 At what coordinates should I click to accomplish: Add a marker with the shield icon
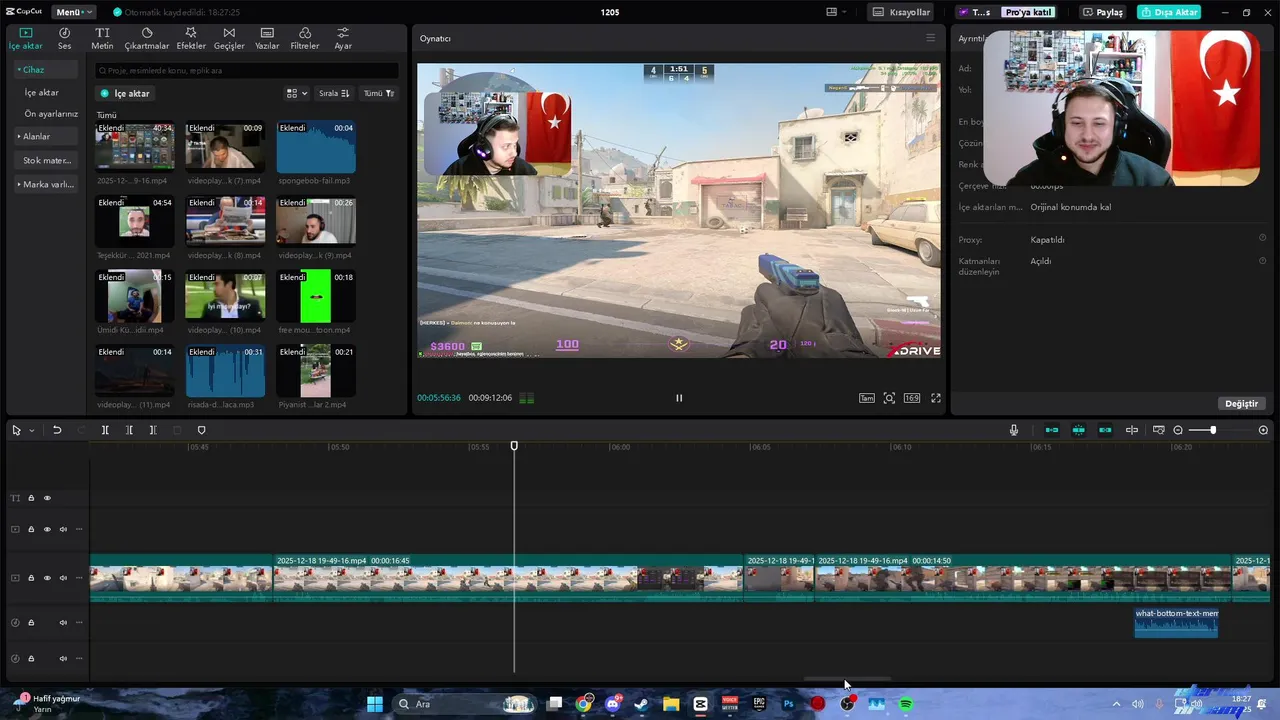tap(201, 430)
